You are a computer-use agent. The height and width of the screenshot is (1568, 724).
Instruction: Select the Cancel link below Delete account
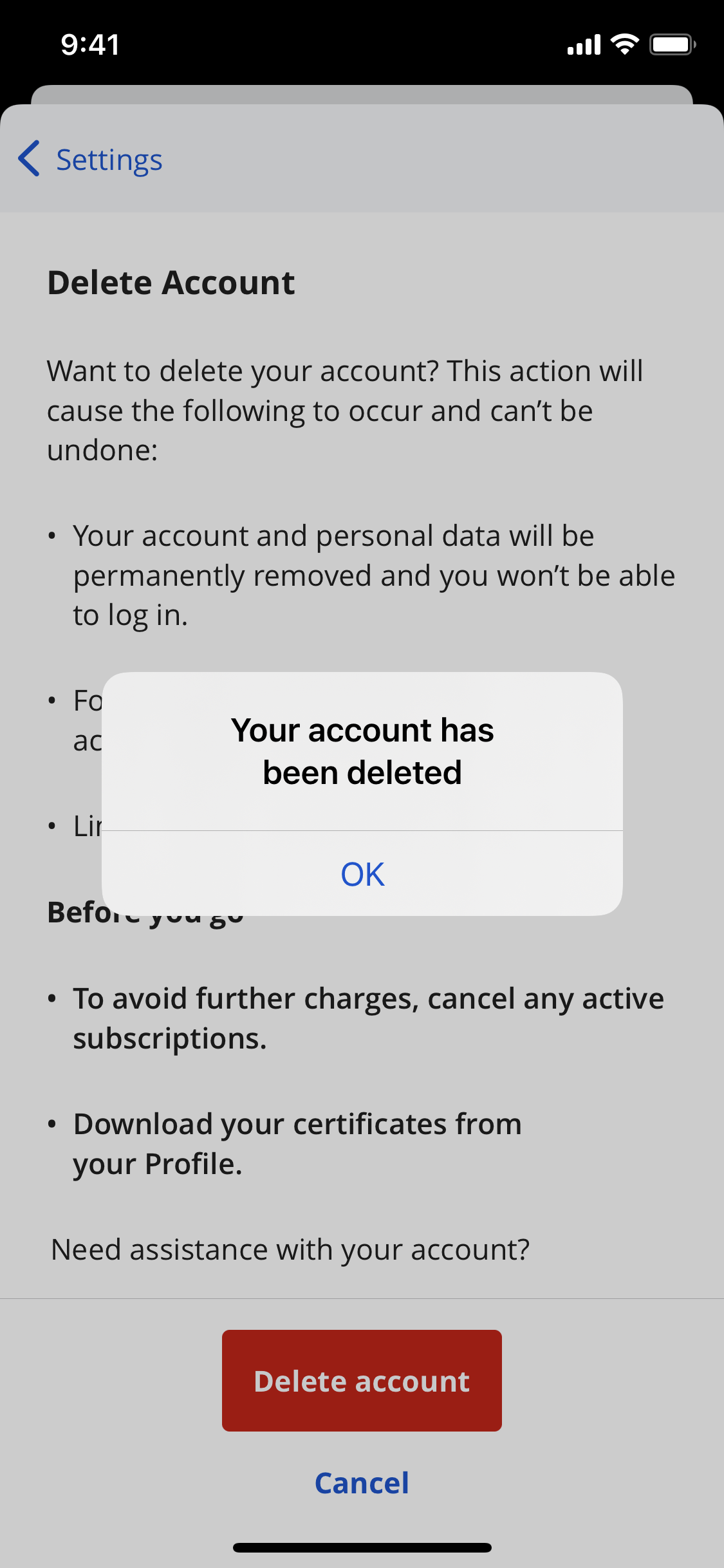tap(362, 1483)
